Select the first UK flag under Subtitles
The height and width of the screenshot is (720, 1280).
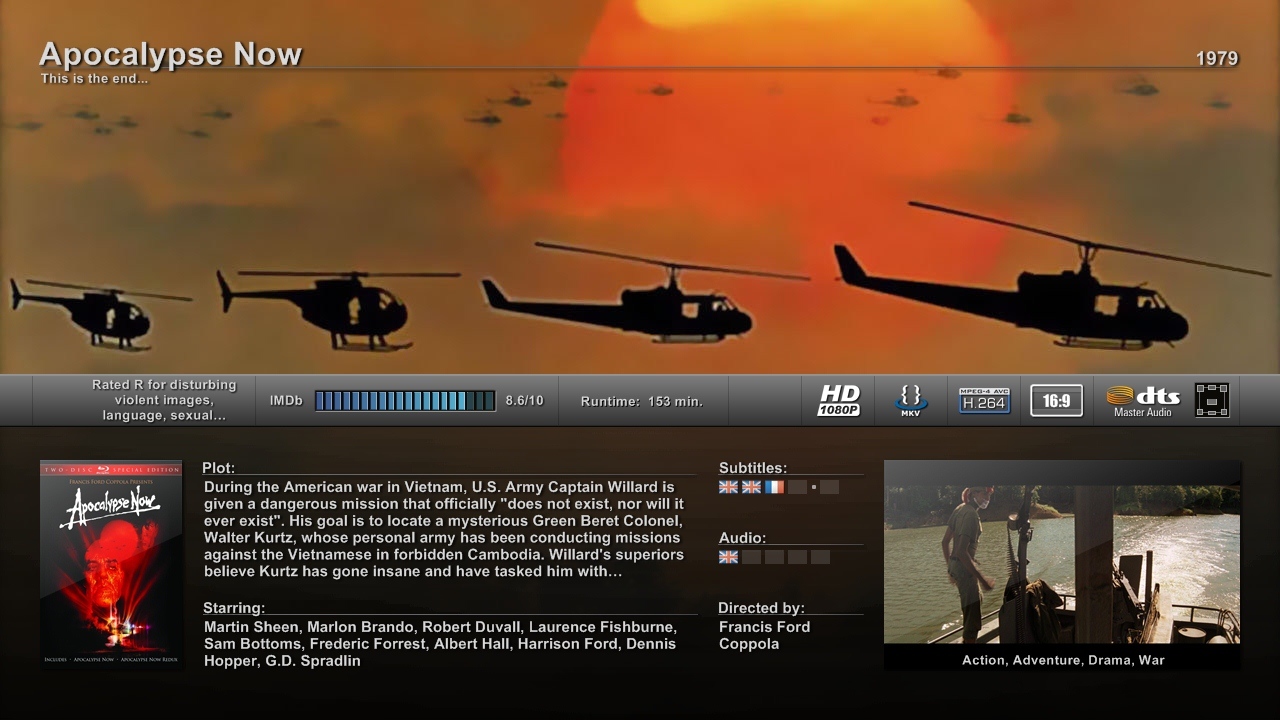tap(728, 487)
